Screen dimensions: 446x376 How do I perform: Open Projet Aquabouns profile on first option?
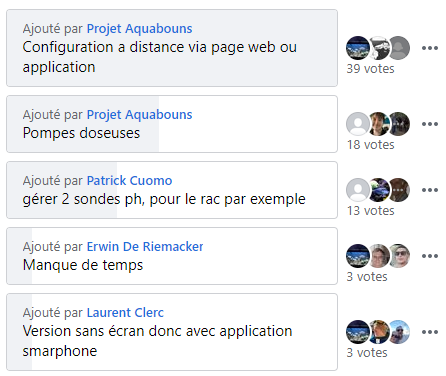[x=139, y=29]
